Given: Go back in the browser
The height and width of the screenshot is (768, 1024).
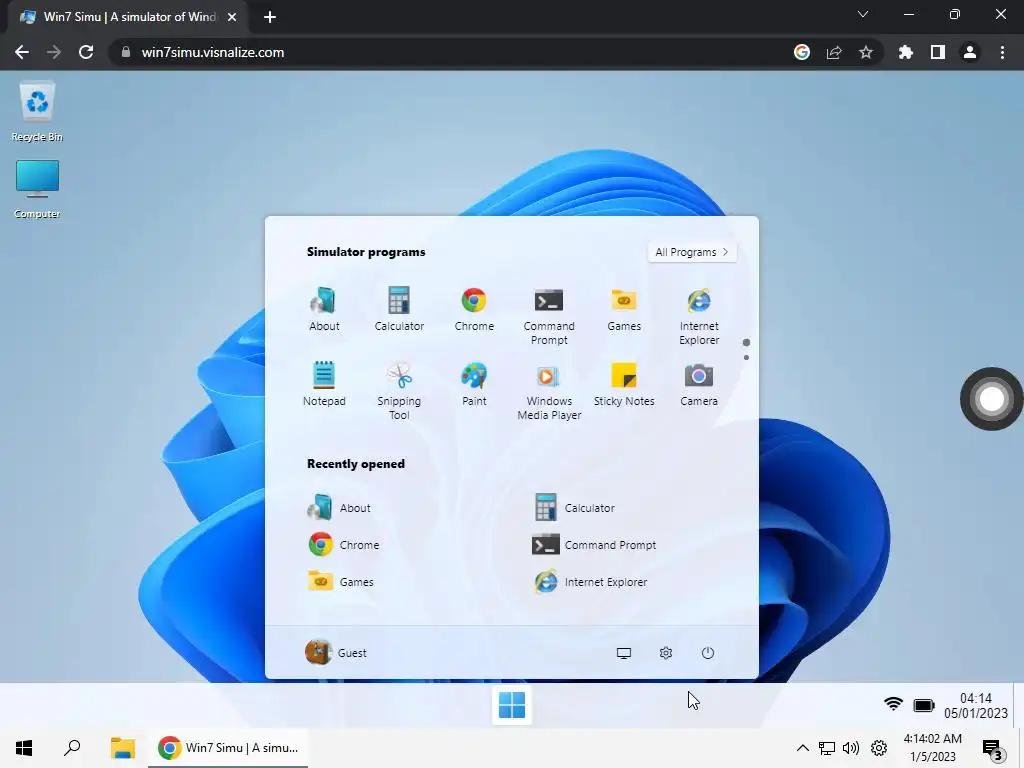Looking at the screenshot, I should (22, 52).
